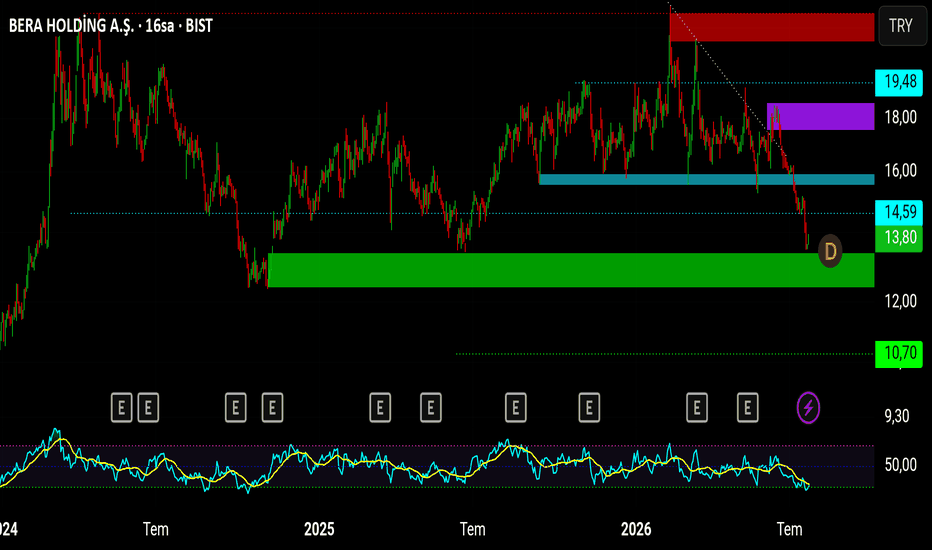The image size is (932, 550).
Task: Select the purple supply zone rectangle
Action: tap(820, 117)
